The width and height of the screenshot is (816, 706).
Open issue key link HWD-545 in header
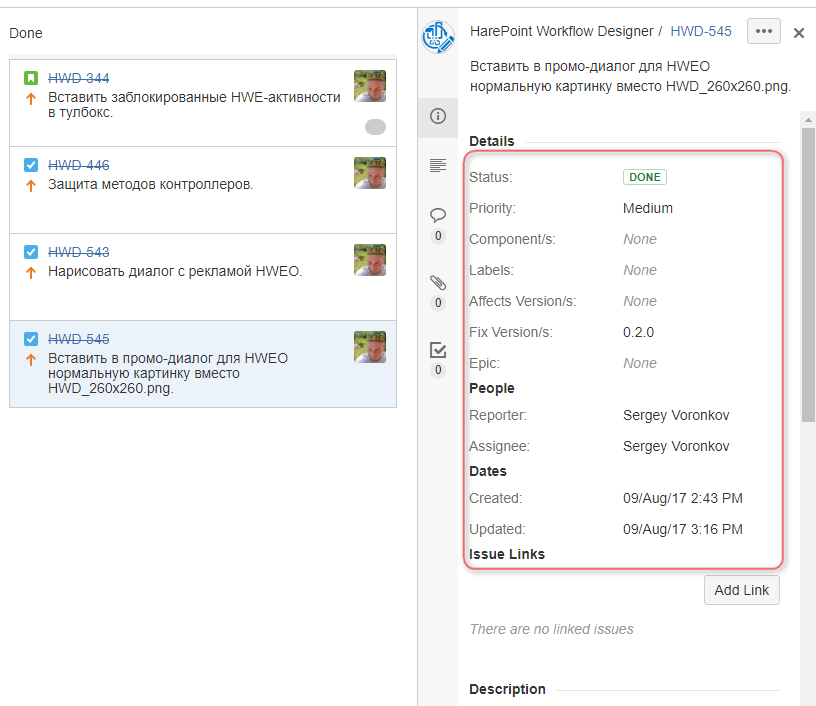click(x=700, y=31)
